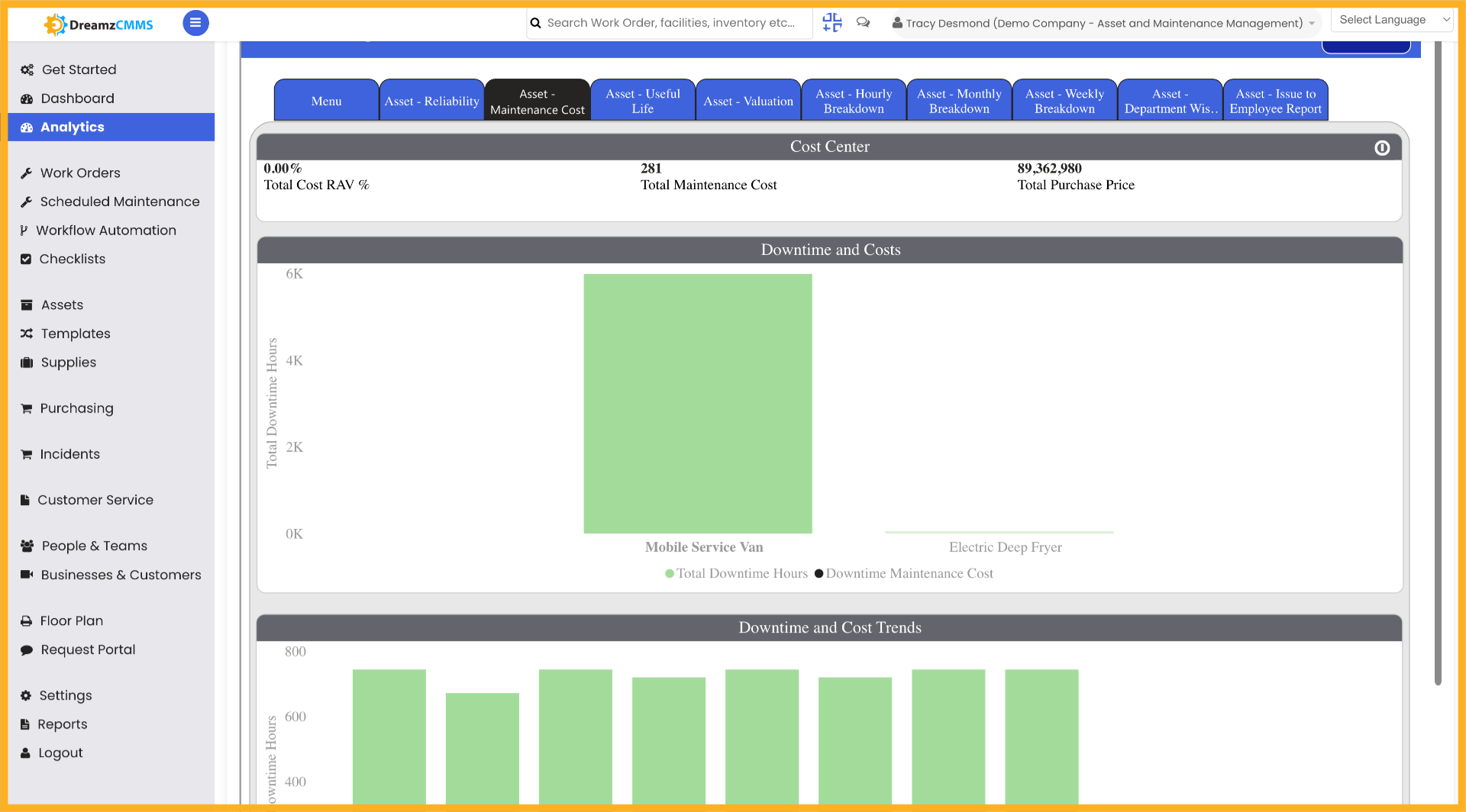
Task: Click the Assets sidebar icon
Action: click(x=27, y=304)
